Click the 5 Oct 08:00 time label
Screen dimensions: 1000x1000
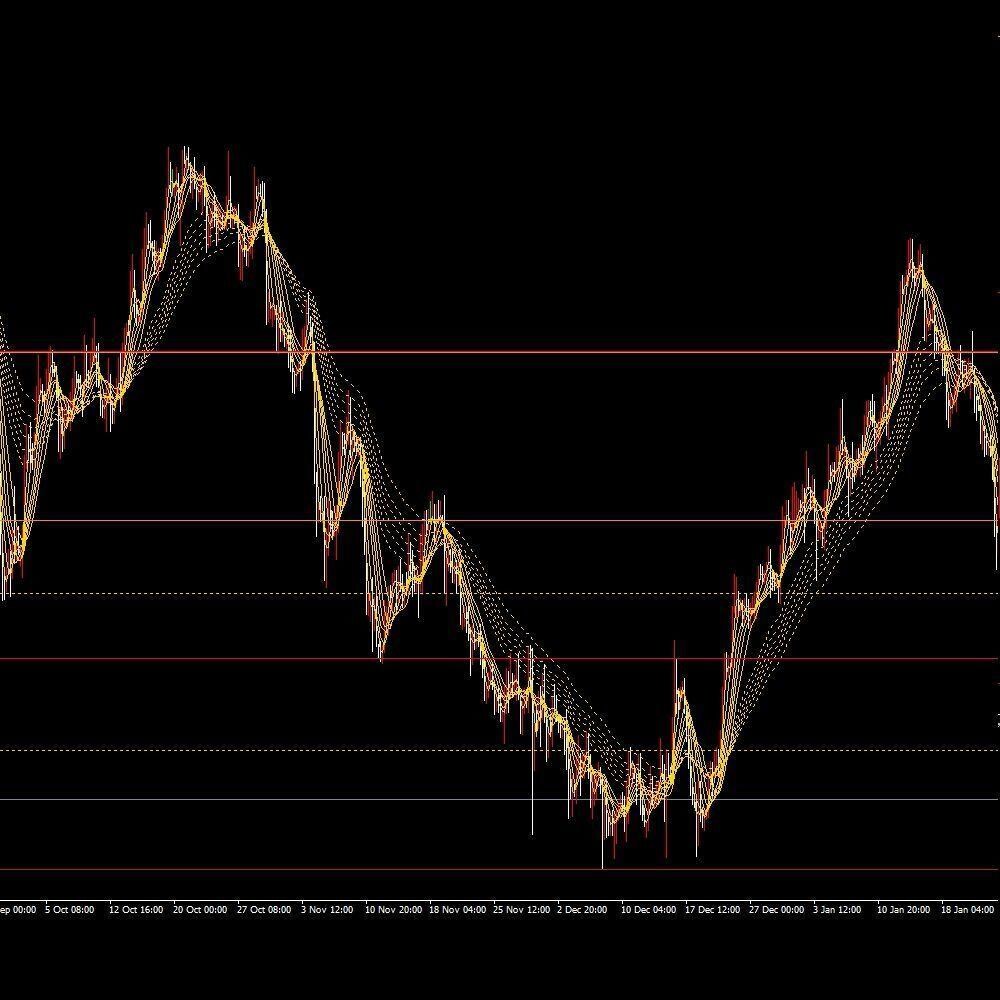tap(70, 909)
